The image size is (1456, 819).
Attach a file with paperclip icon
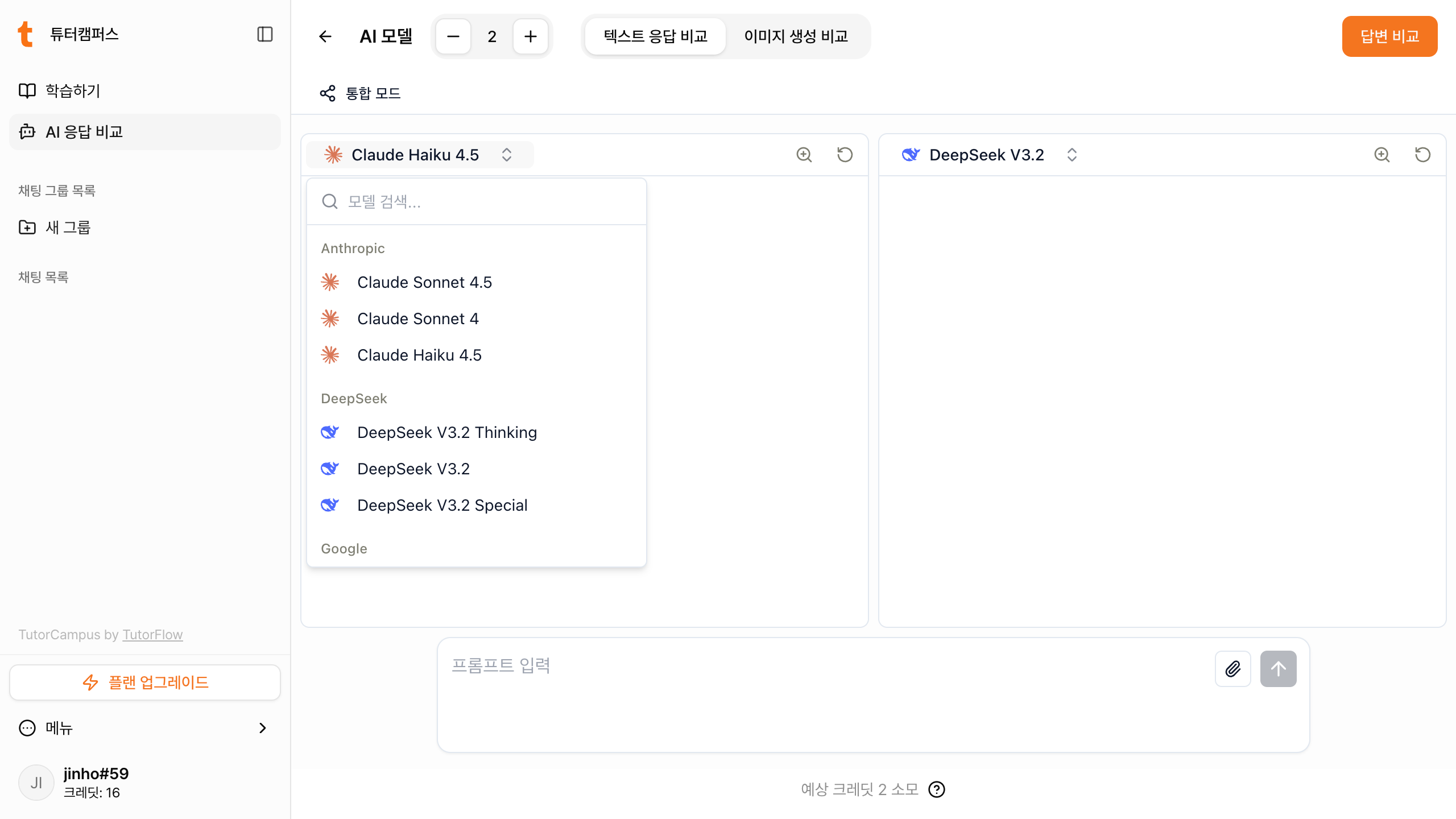1232,669
